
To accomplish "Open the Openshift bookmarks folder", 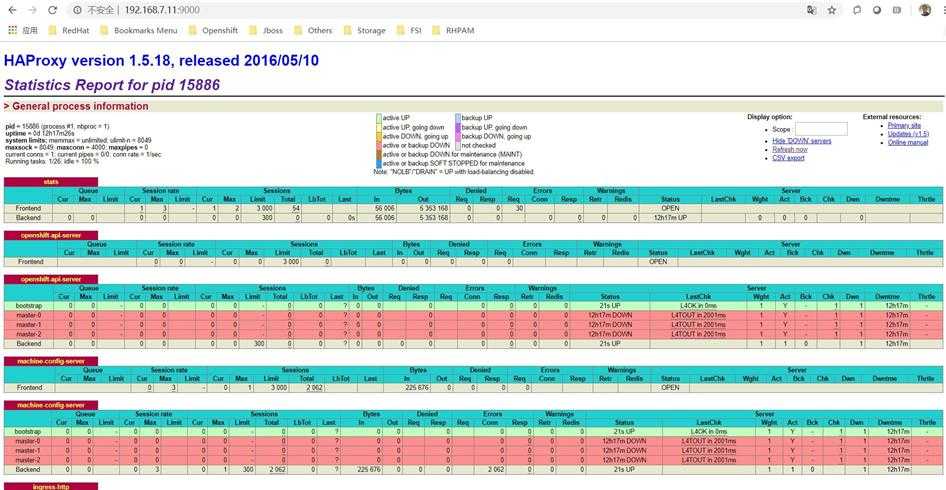I will 214,30.
